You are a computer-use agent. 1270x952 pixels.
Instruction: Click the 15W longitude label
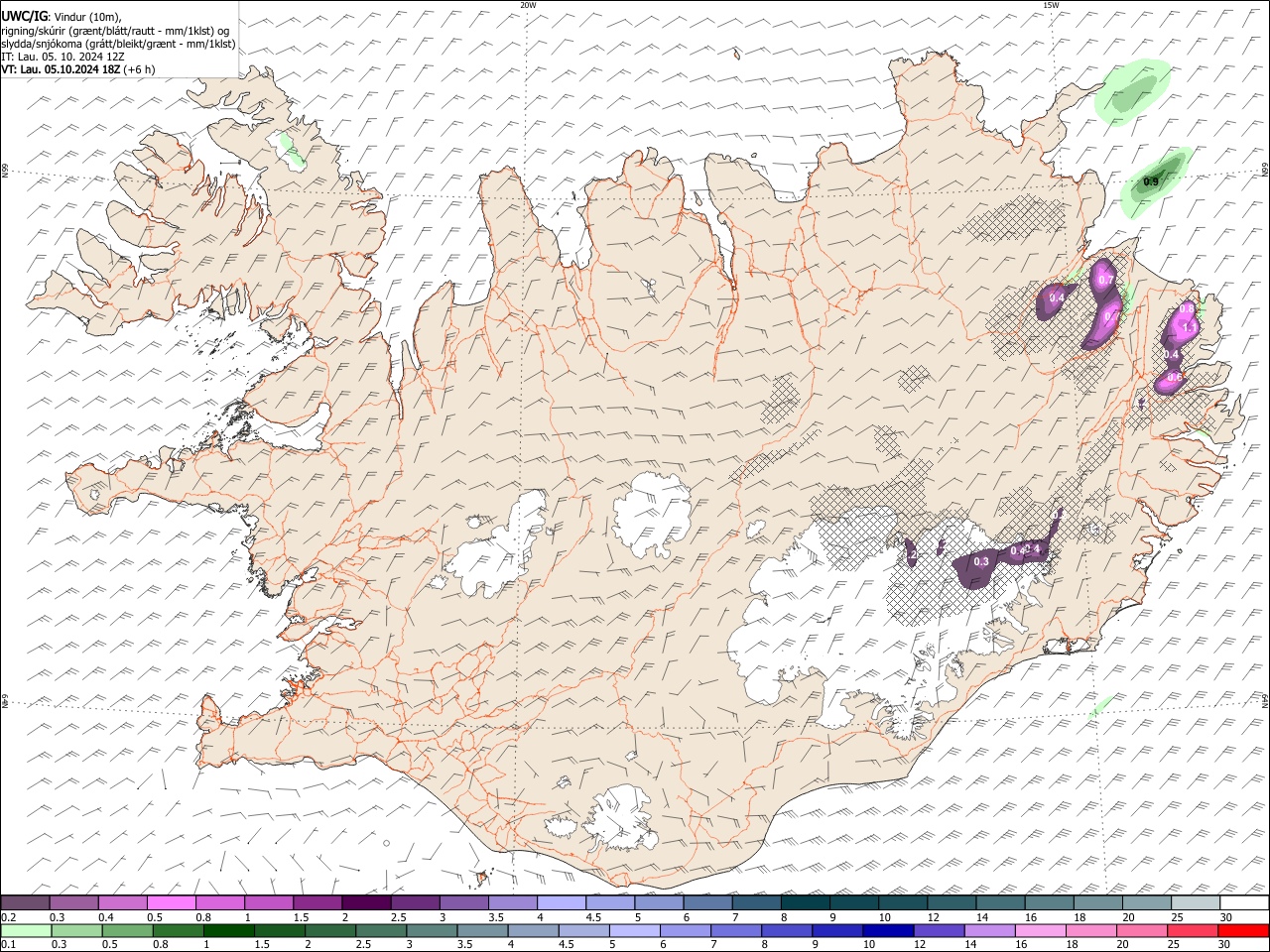tap(1051, 5)
